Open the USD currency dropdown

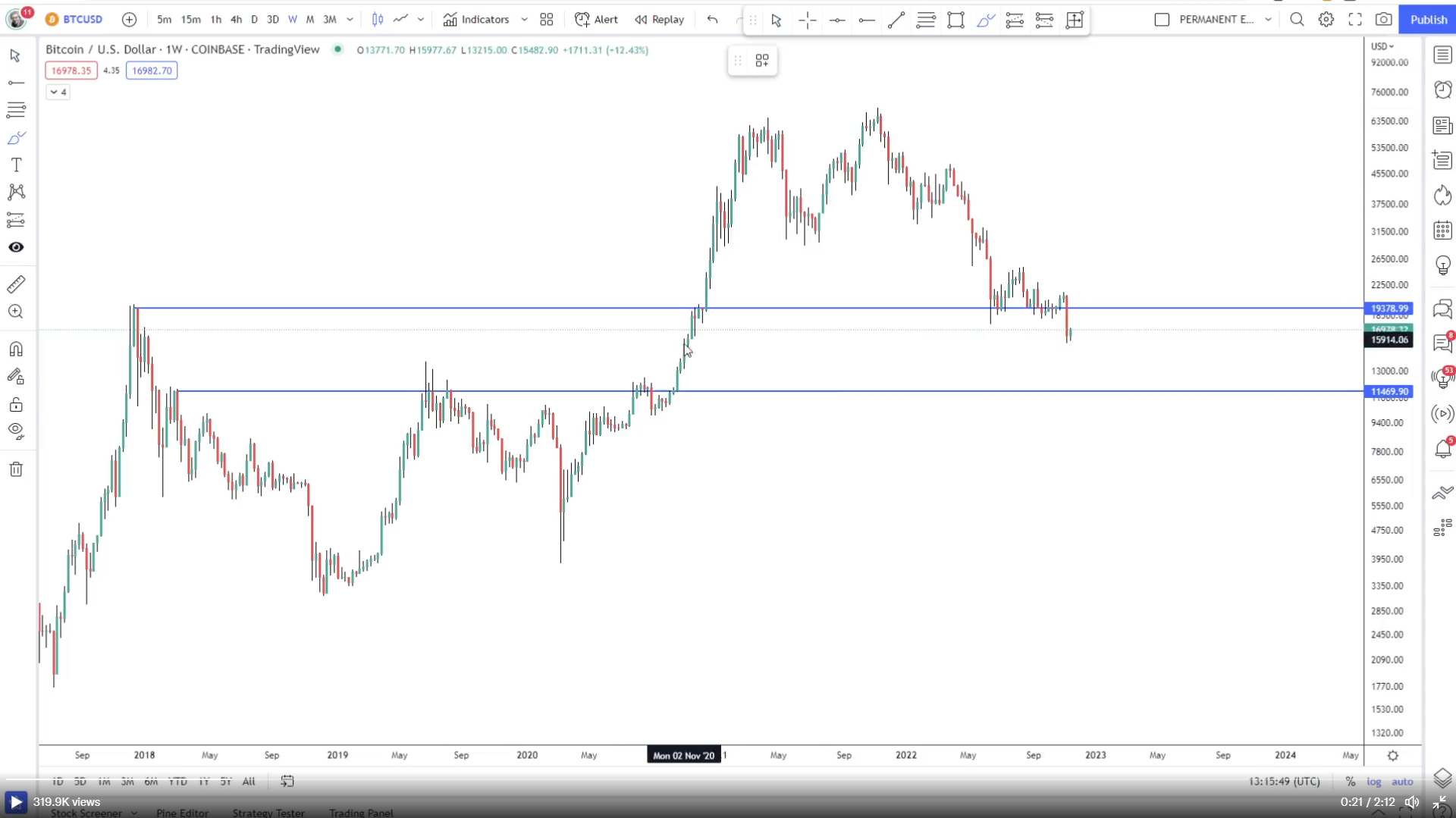[1382, 46]
